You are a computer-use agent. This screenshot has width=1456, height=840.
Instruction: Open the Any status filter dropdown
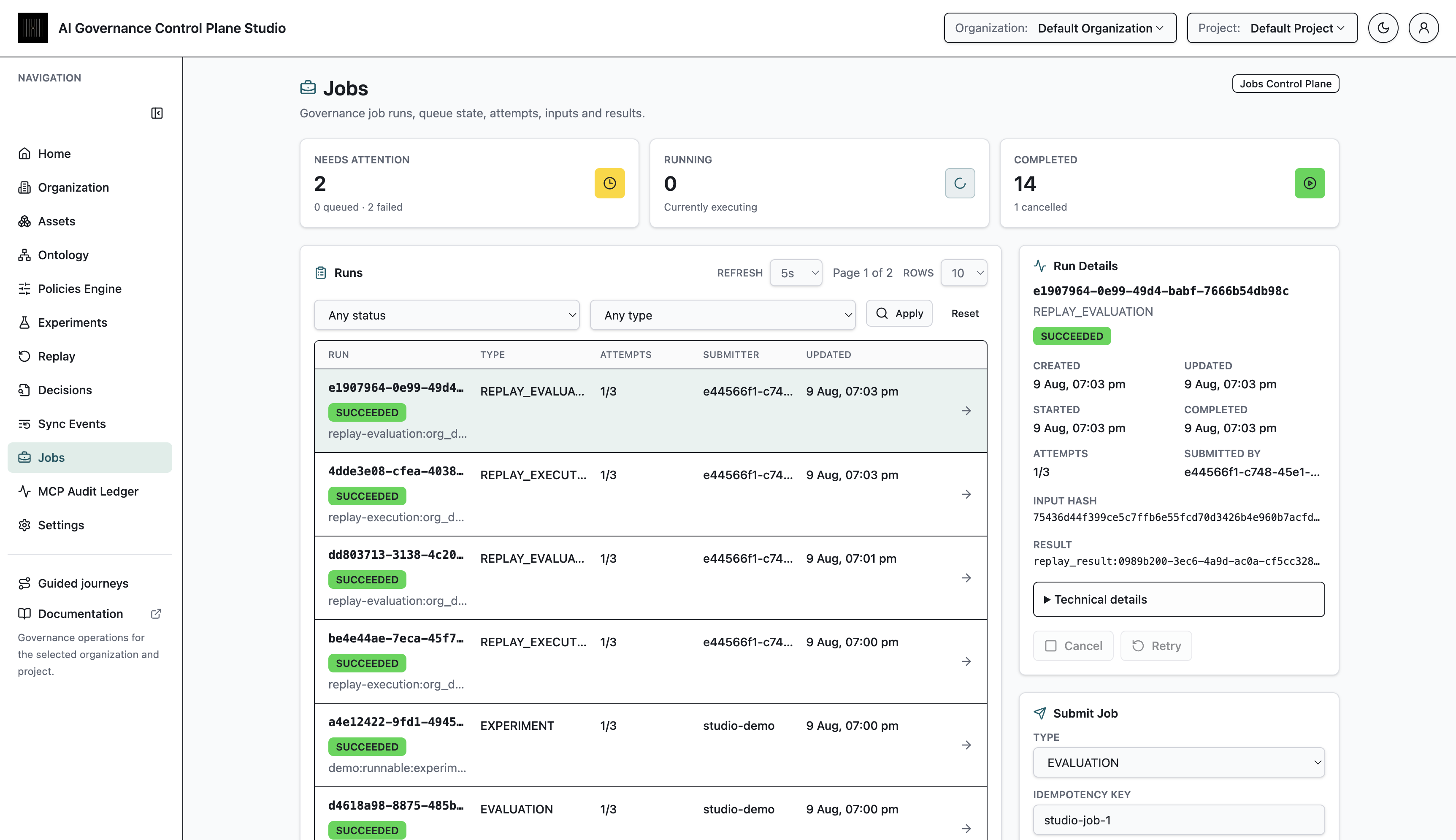[447, 315]
